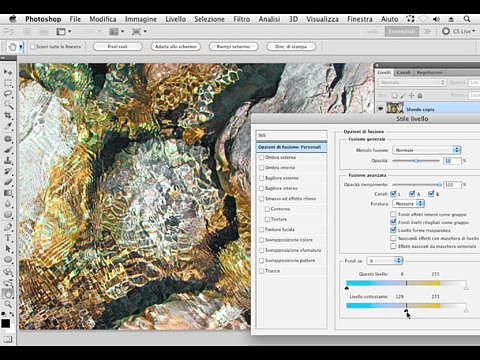
Task: Uncheck the b channel checkbox
Action: click(x=431, y=194)
